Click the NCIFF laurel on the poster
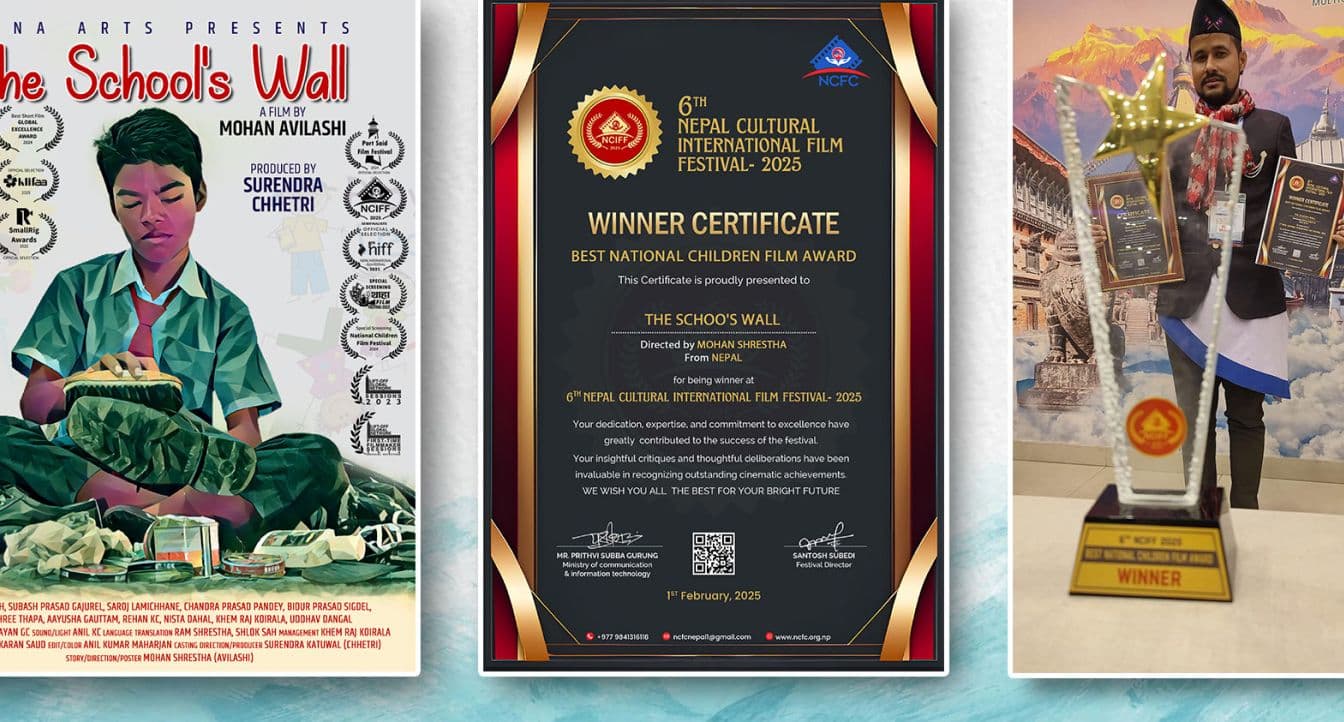Screen dimensions: 1344x722 click(375, 197)
